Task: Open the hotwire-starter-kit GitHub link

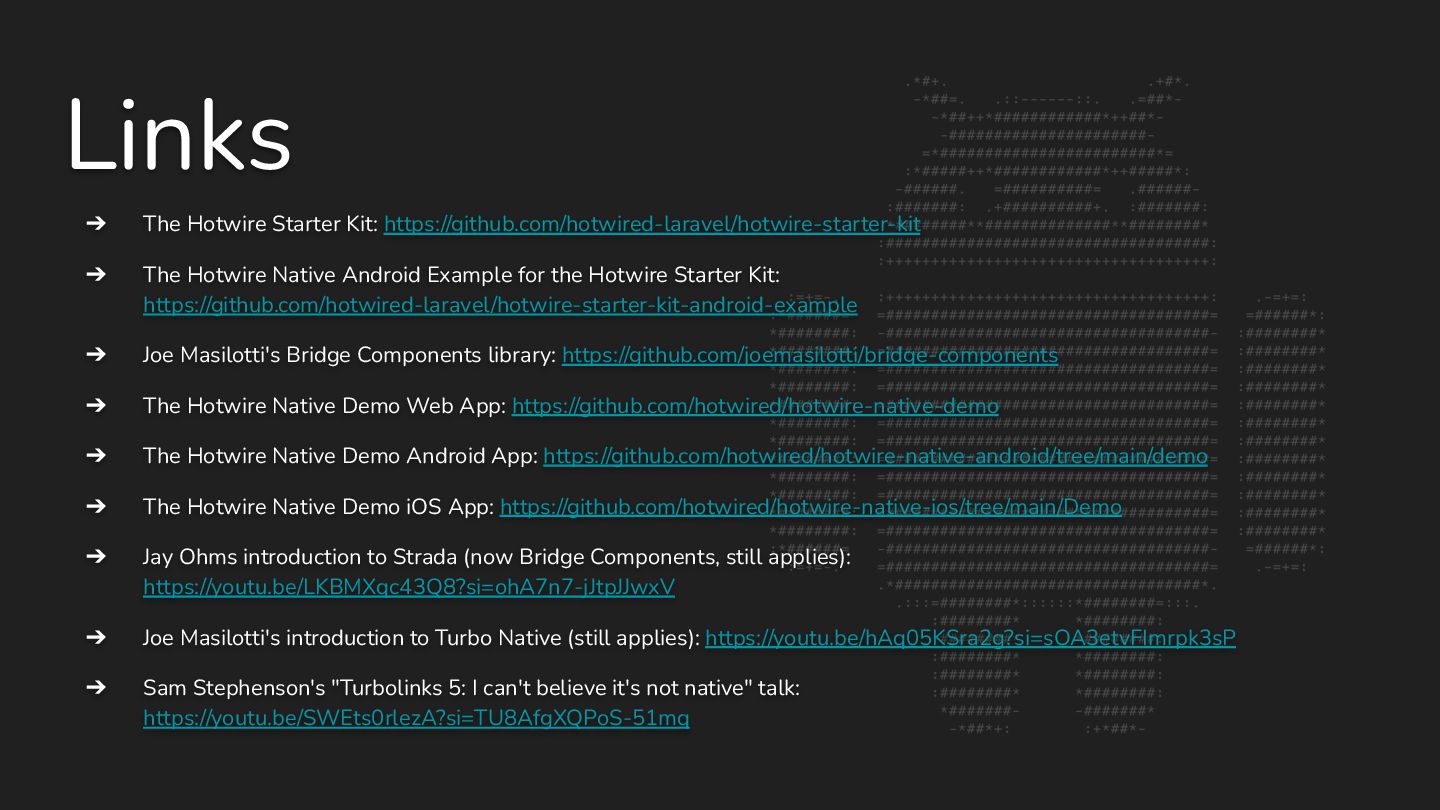Action: tap(652, 224)
